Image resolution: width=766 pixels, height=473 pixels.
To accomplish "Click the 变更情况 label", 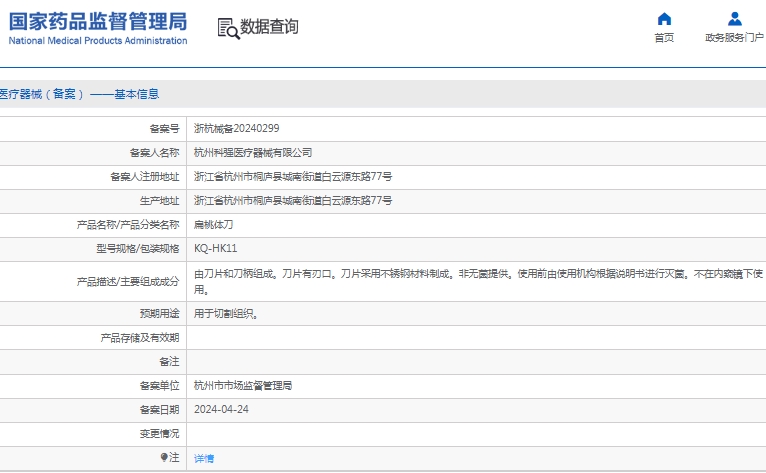I will point(160,434).
